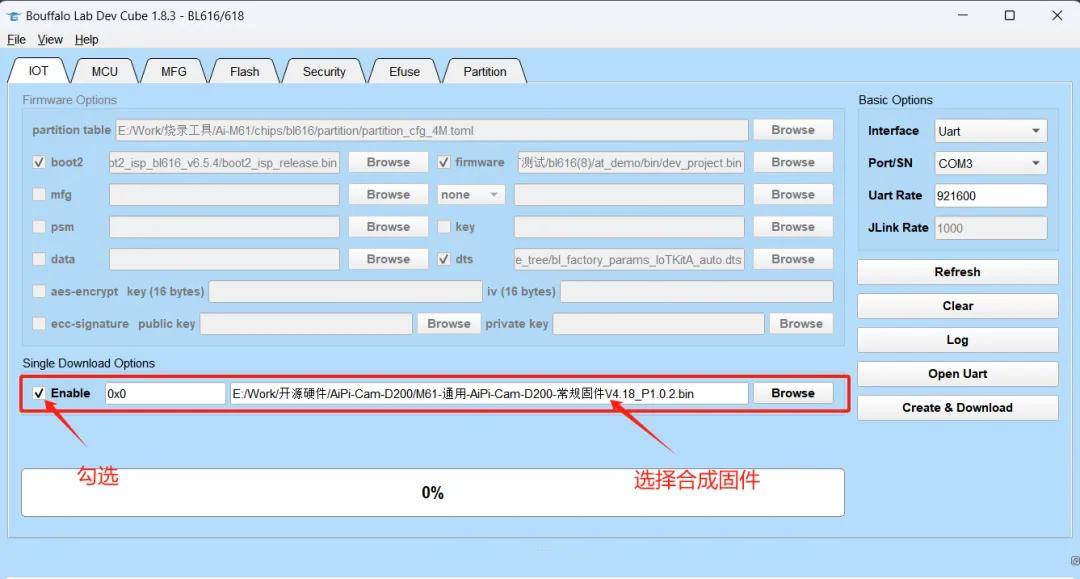The height and width of the screenshot is (579, 1080).
Task: Click the public key input field
Action: click(306, 324)
